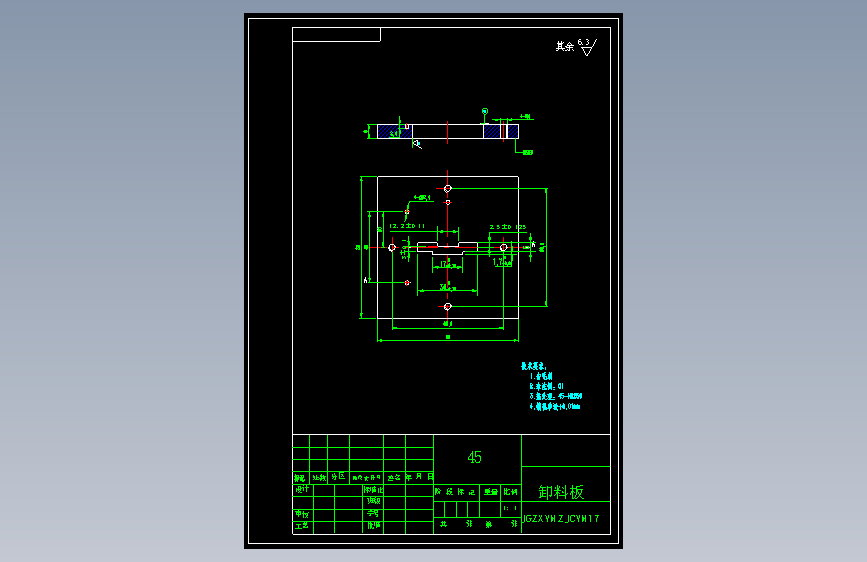Click the right hole on the horizontal centerline
The image size is (867, 562).
click(504, 248)
